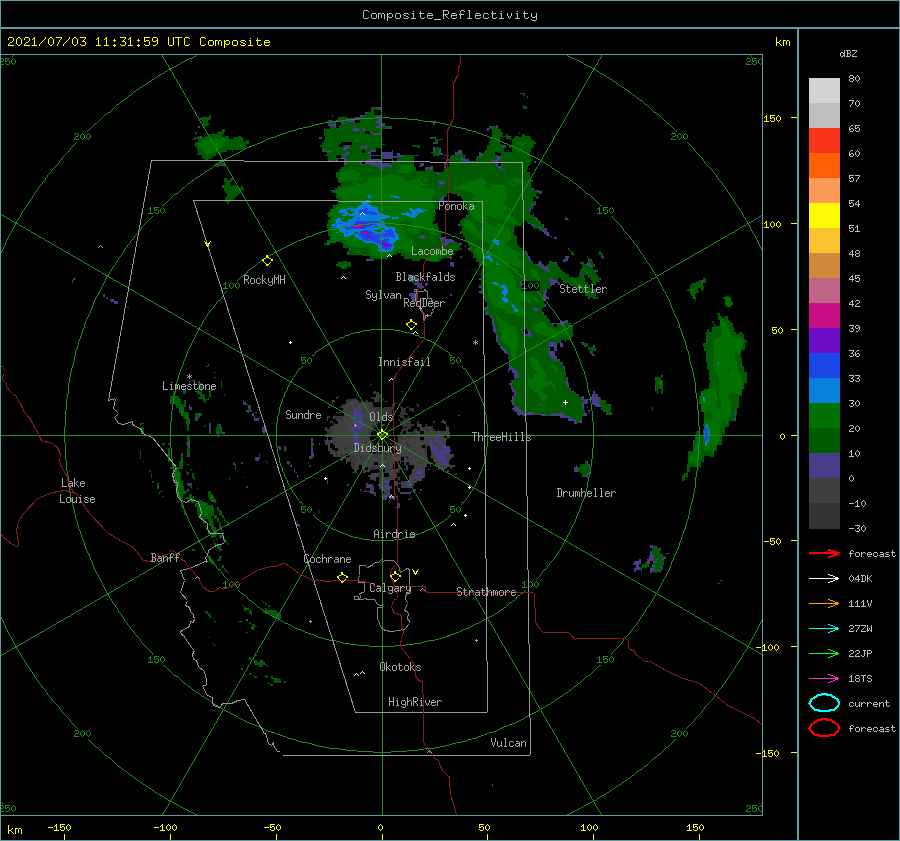Click the yellow diamond marker in Calgary

(395, 576)
